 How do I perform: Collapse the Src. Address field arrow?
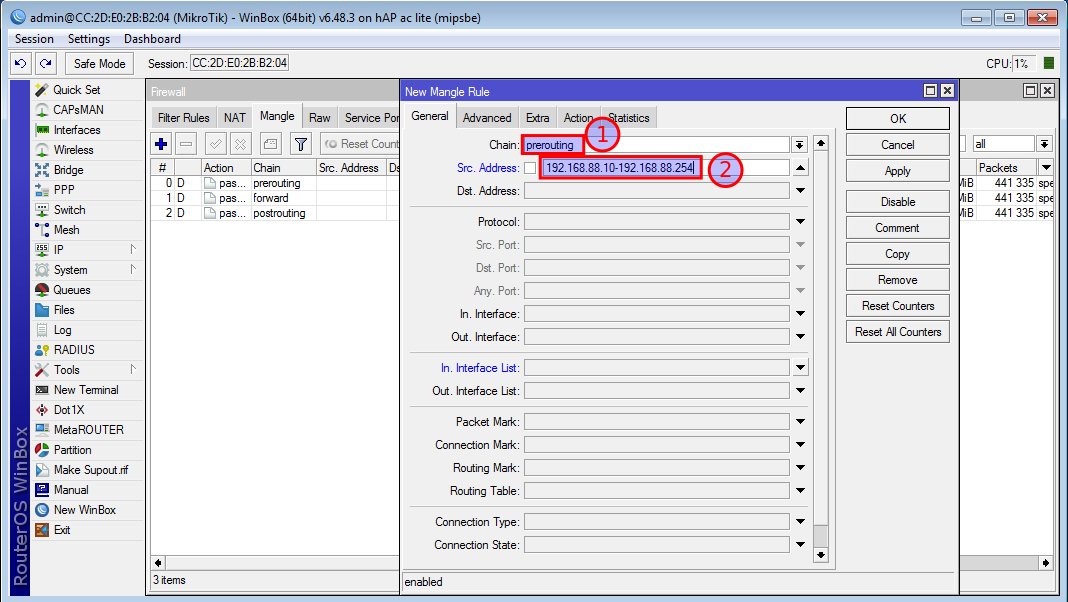point(800,168)
